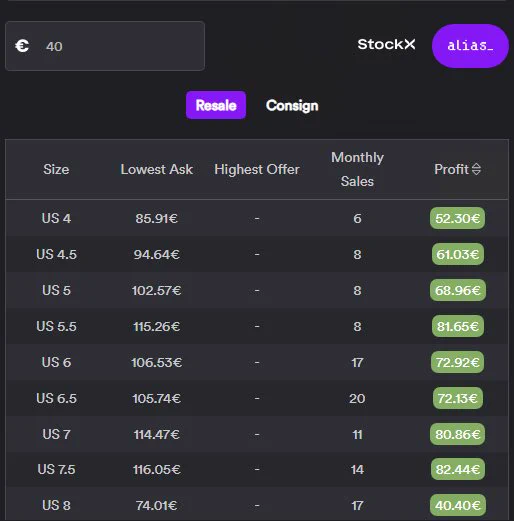The image size is (514, 521).
Task: Click the 61.03€ profit badge
Action: click(x=458, y=254)
